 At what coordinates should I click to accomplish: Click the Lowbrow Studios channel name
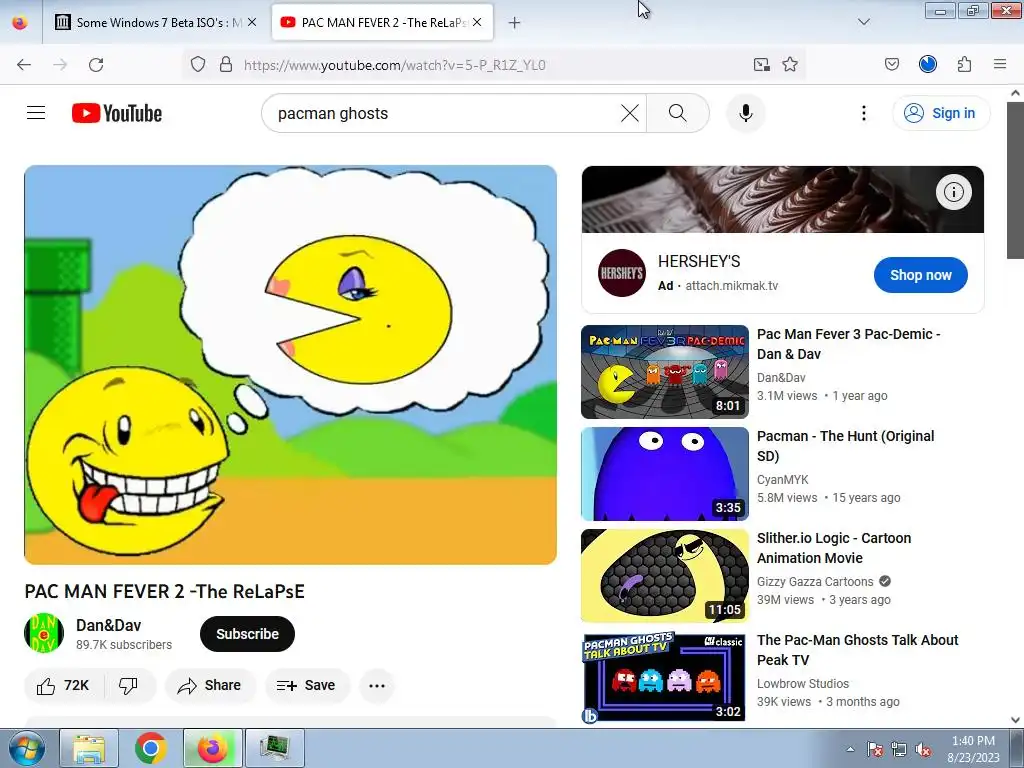[x=803, y=683]
